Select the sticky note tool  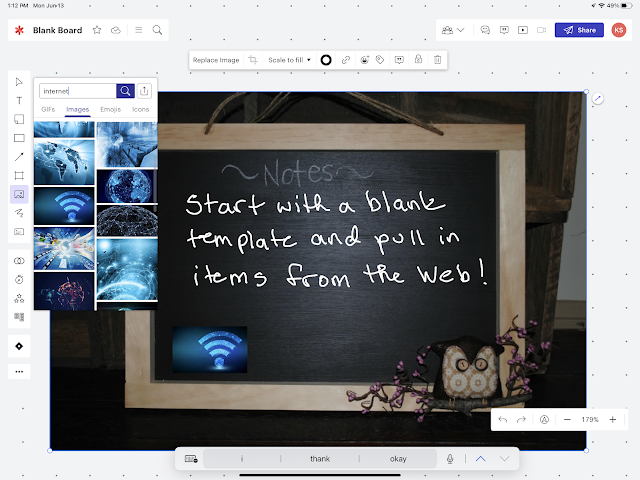click(19, 119)
